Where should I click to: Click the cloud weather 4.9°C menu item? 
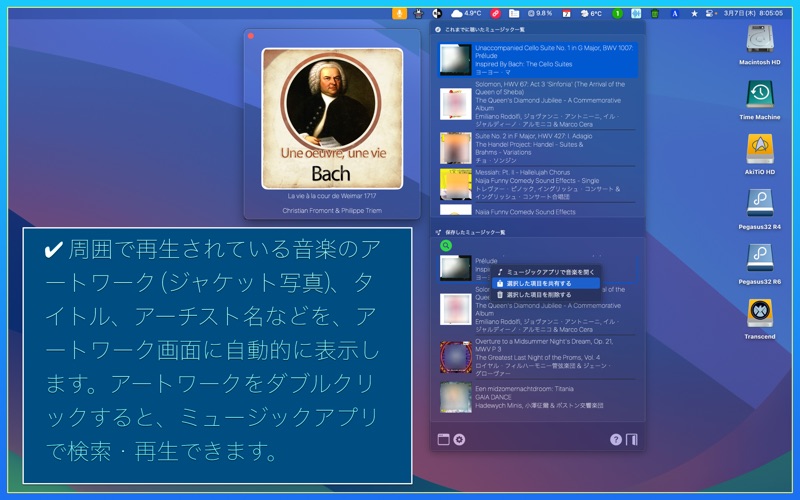pyautogui.click(x=466, y=13)
